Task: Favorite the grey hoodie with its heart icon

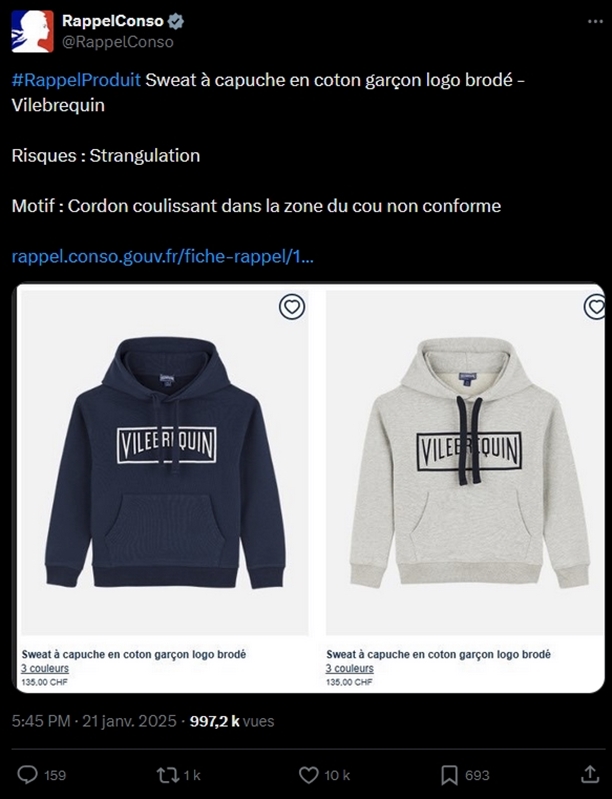Action: [x=595, y=307]
